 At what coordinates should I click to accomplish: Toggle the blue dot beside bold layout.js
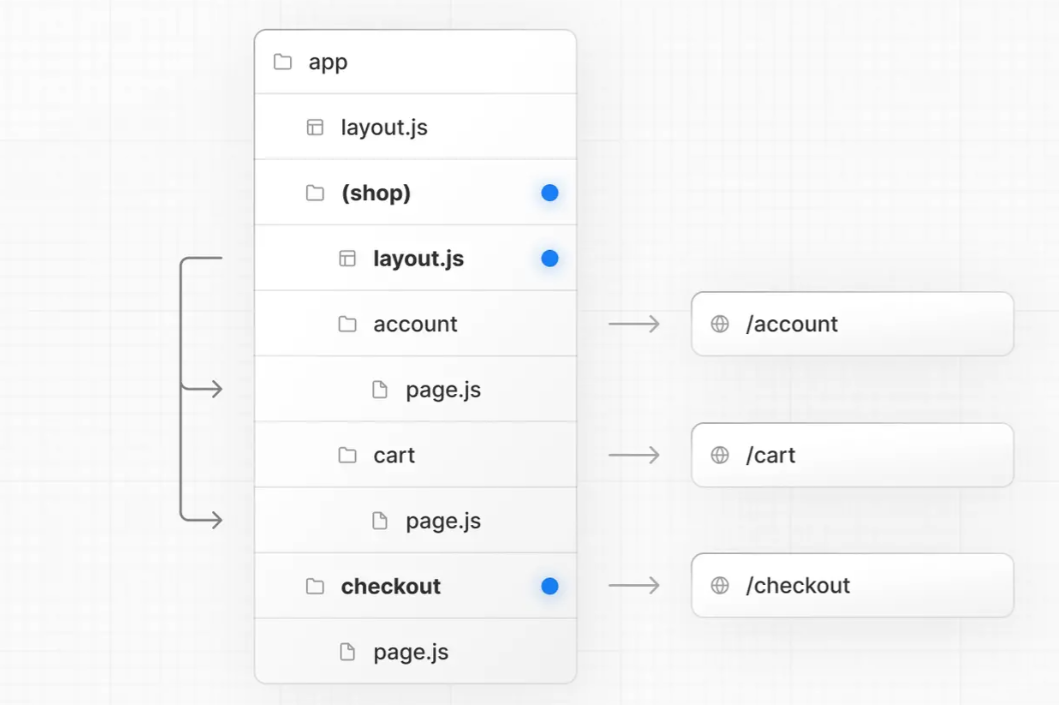point(548,257)
